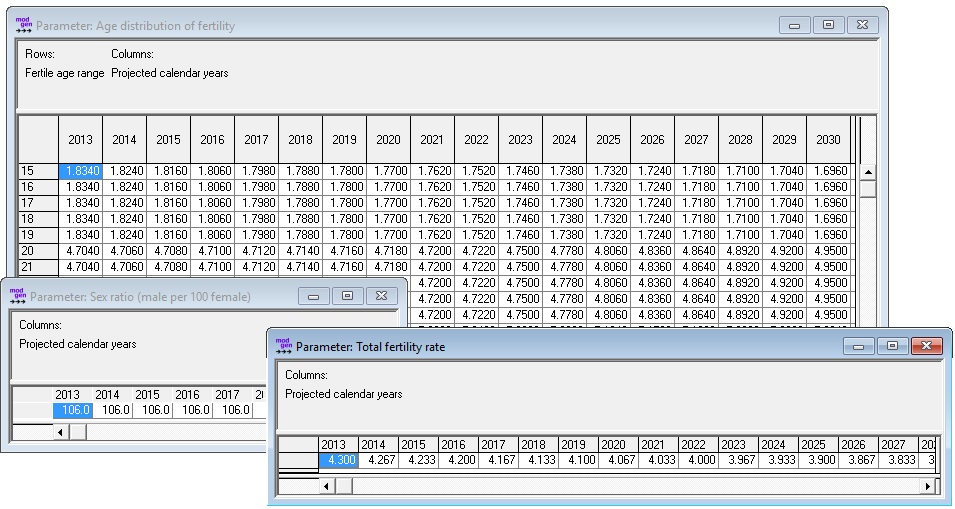This screenshot has width=955, height=509.
Task: Maximize the Total fertility rate window
Action: (892, 346)
